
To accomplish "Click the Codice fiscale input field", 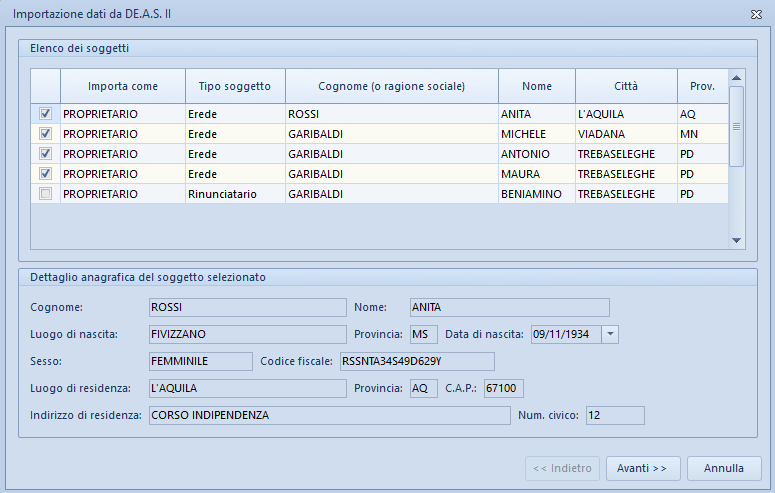I will click(417, 361).
